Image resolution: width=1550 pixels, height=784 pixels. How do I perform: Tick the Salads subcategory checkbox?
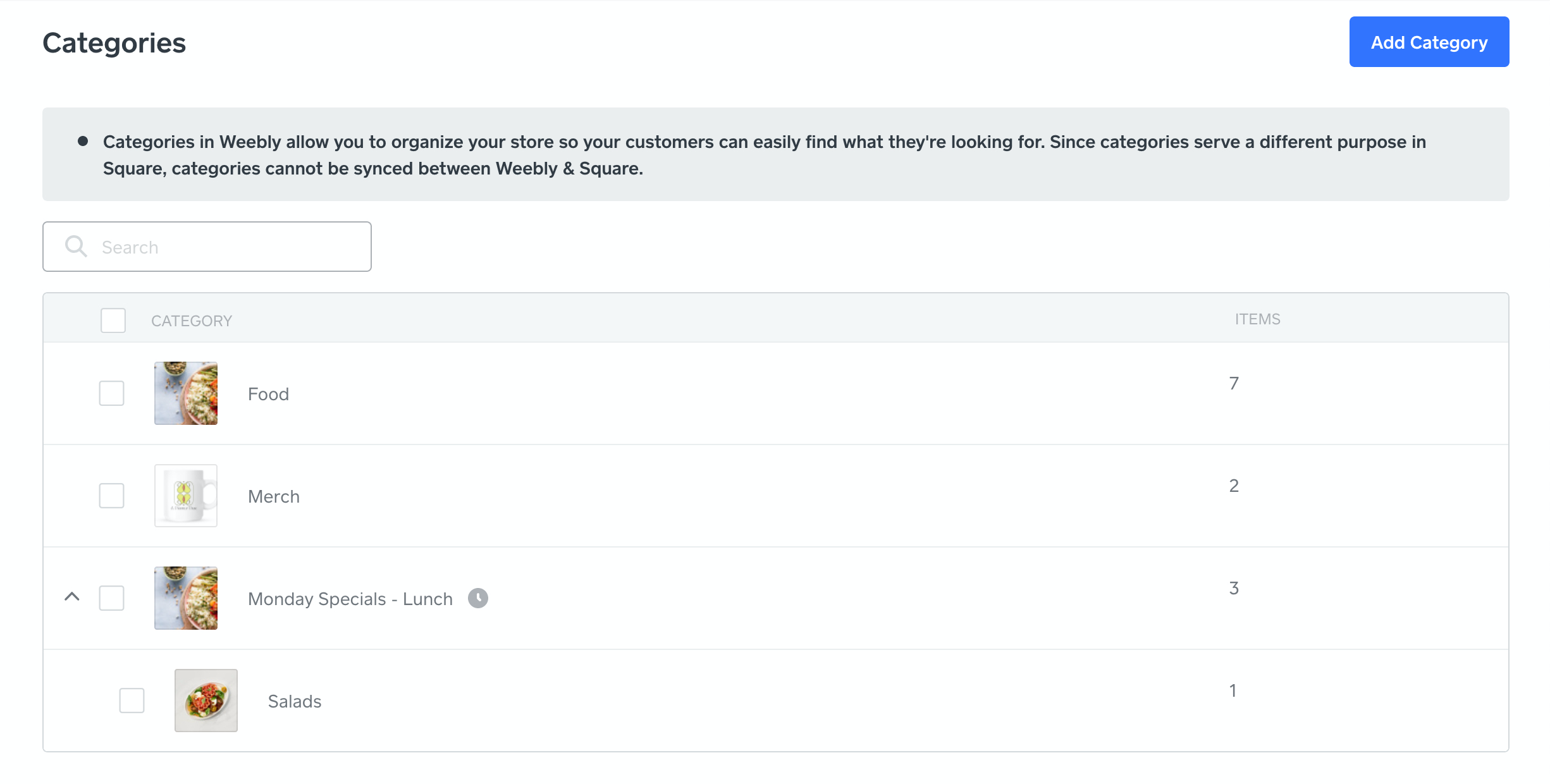coord(132,701)
